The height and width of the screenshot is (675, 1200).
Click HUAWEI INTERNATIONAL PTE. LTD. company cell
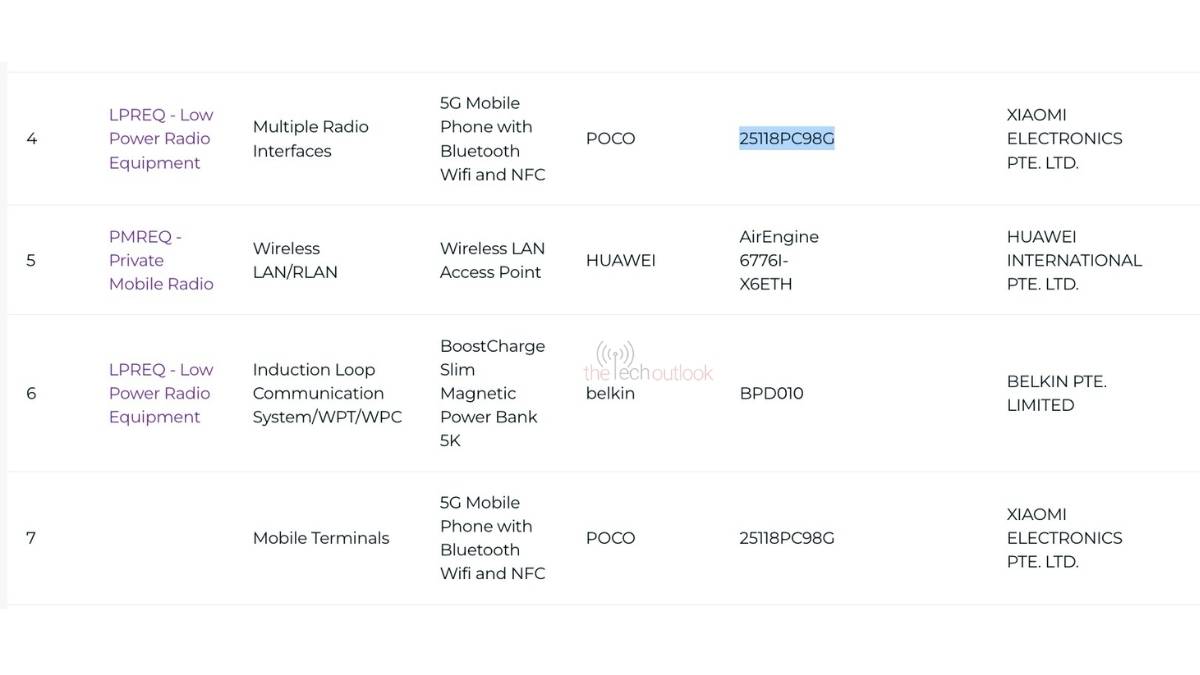tap(1073, 260)
